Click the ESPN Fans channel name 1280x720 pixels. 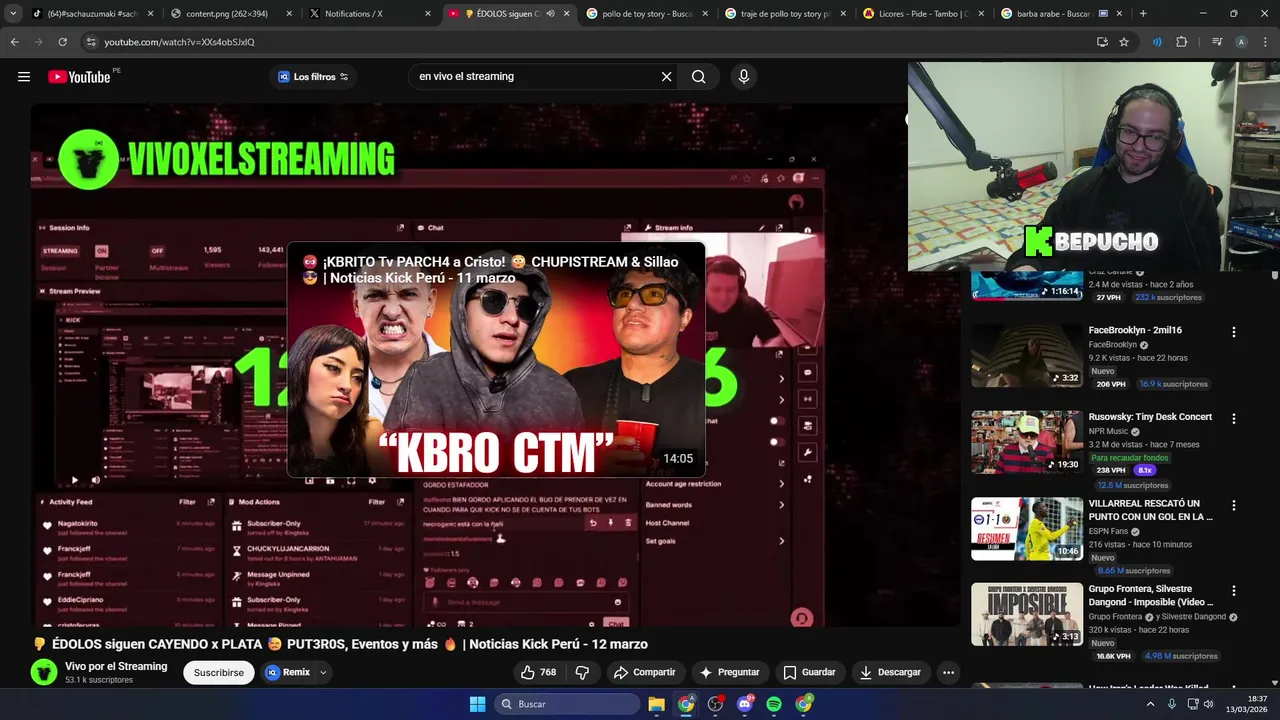point(1108,531)
